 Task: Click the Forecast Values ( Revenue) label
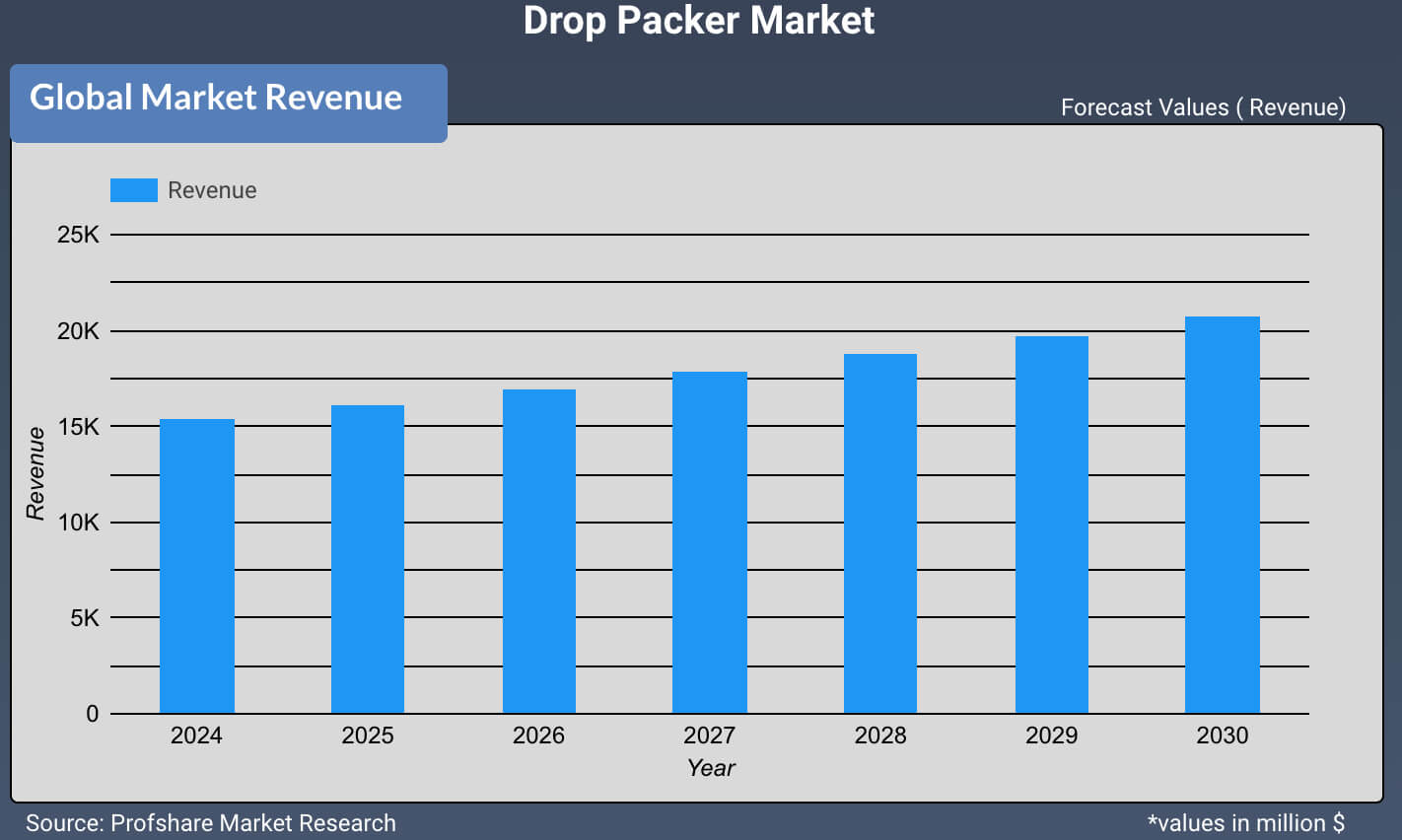point(1203,107)
